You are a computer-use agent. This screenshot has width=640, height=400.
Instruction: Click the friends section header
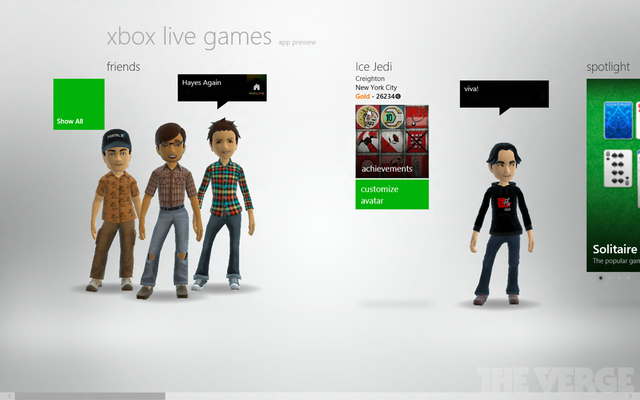pyautogui.click(x=123, y=67)
